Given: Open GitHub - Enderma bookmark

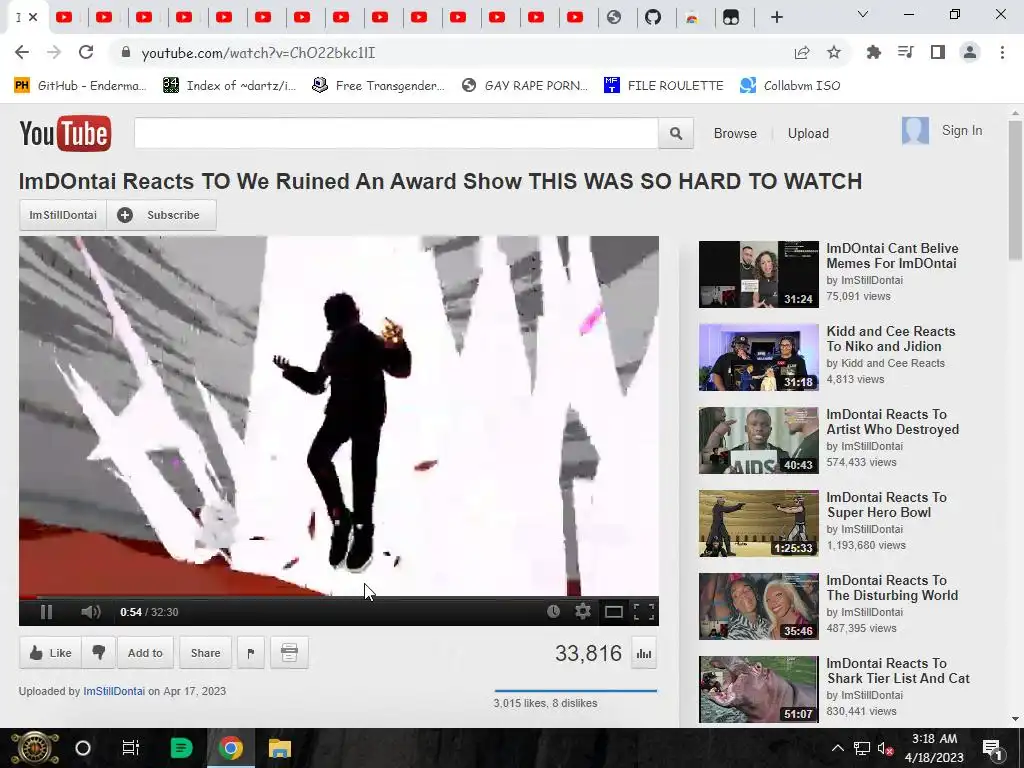Looking at the screenshot, I should pyautogui.click(x=80, y=86).
